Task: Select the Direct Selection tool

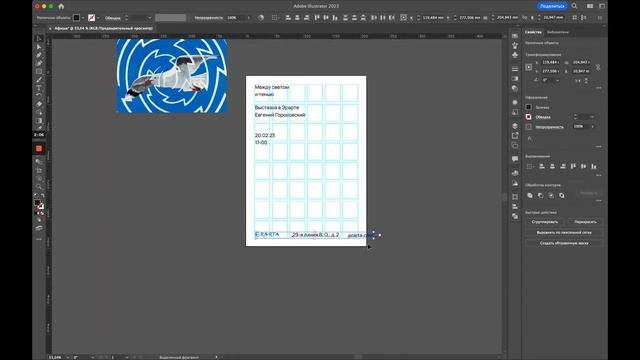Action: pos(39,47)
